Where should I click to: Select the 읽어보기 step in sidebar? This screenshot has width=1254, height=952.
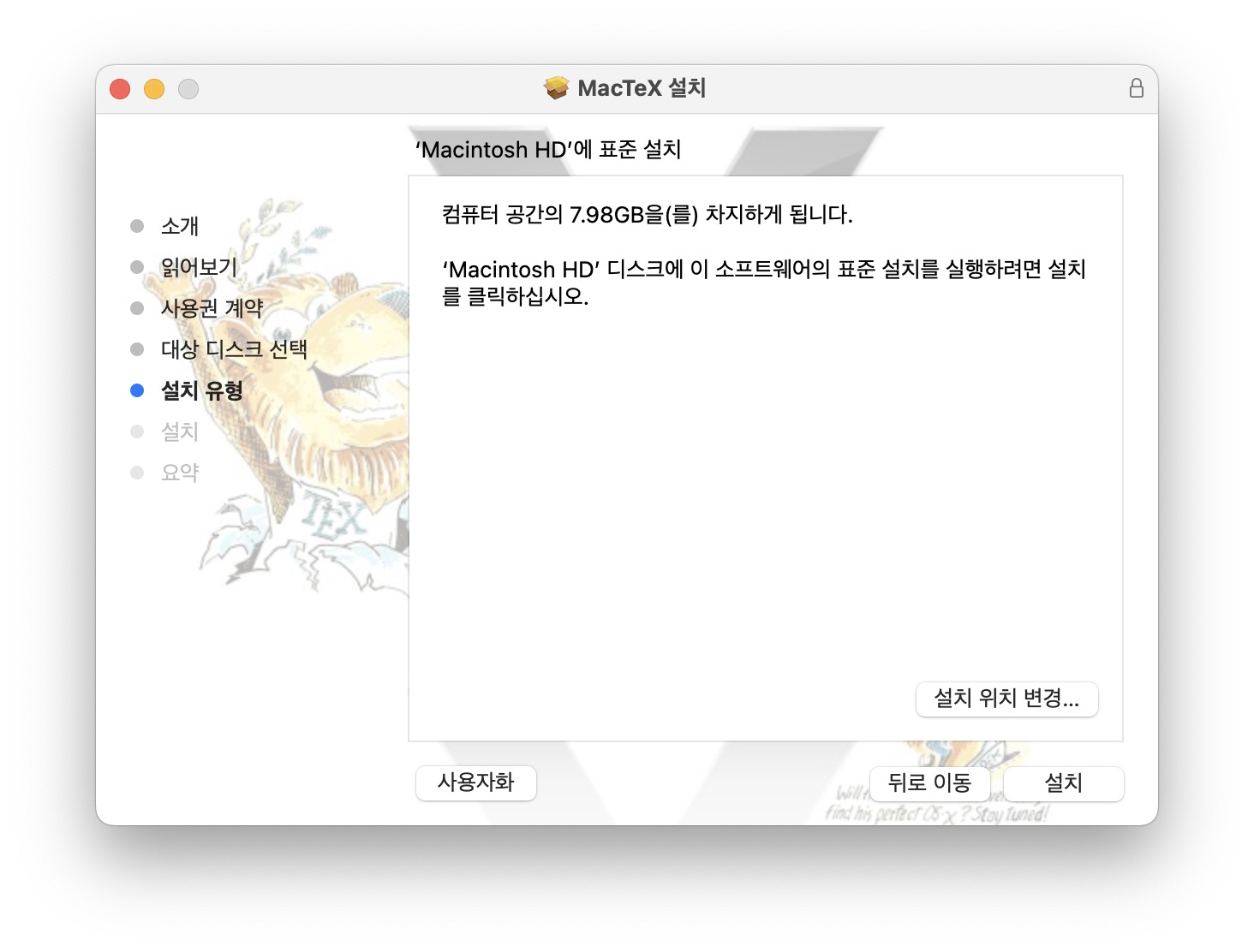click(x=200, y=267)
